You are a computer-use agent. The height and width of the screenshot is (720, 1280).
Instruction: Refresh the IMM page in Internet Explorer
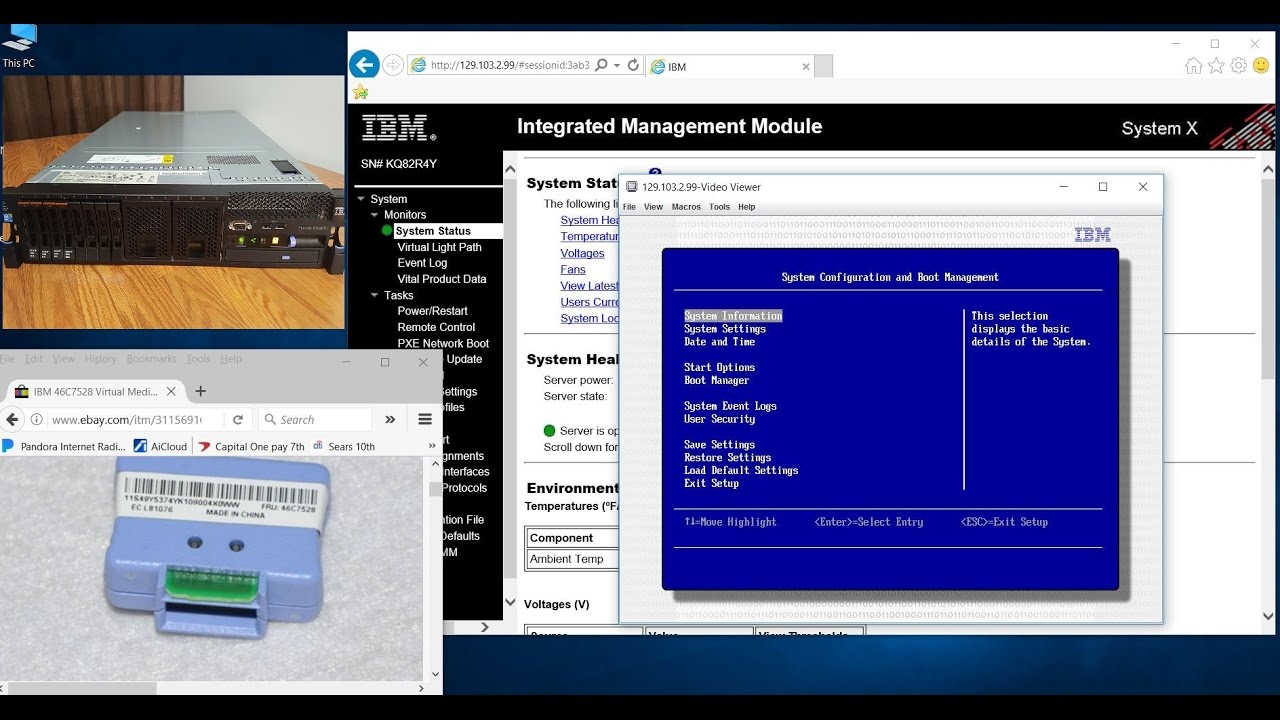[x=633, y=65]
